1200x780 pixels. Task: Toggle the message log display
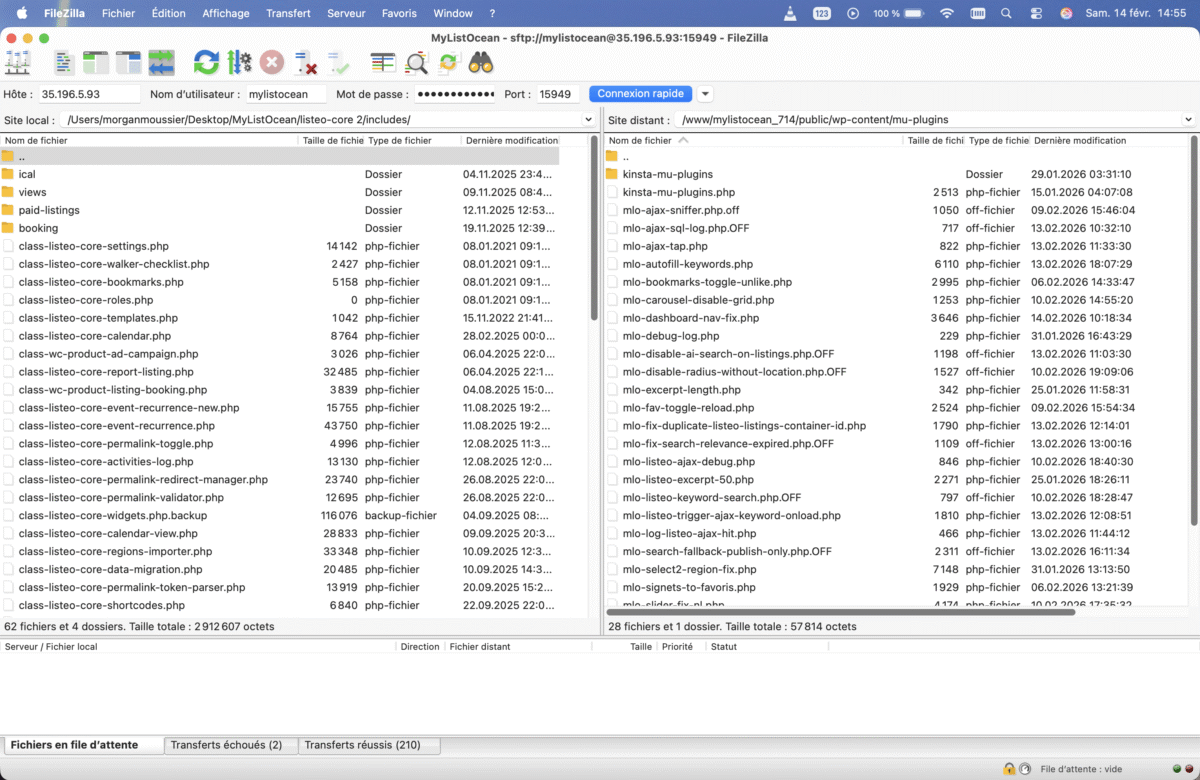[64, 63]
